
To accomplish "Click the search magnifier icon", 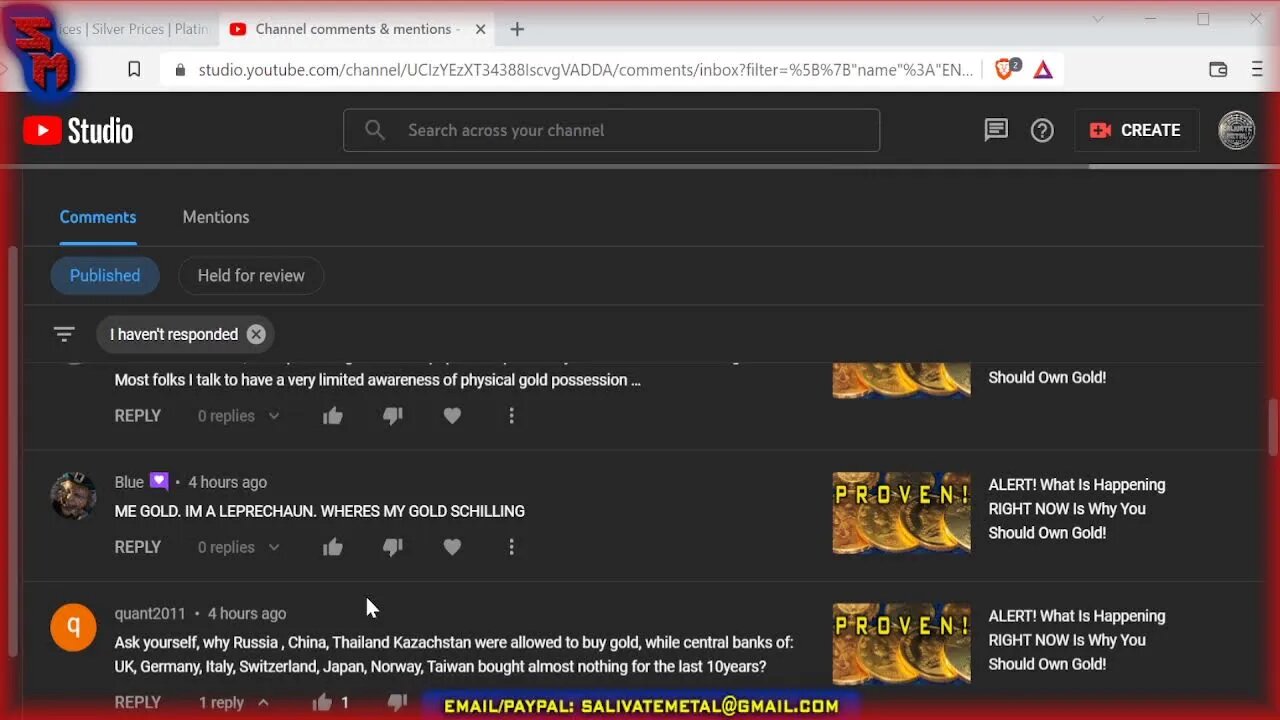I will 375,130.
